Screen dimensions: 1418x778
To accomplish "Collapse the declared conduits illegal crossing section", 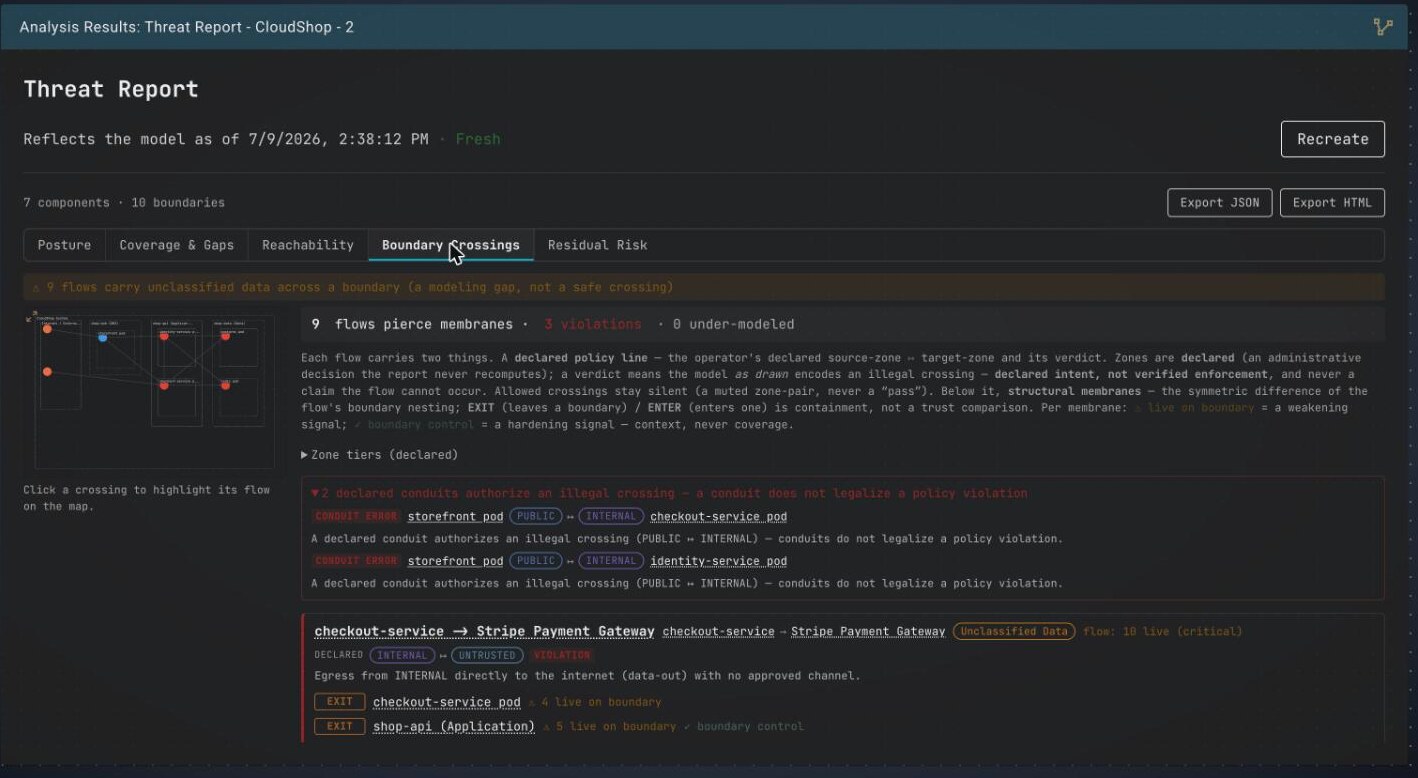I will click(x=669, y=493).
